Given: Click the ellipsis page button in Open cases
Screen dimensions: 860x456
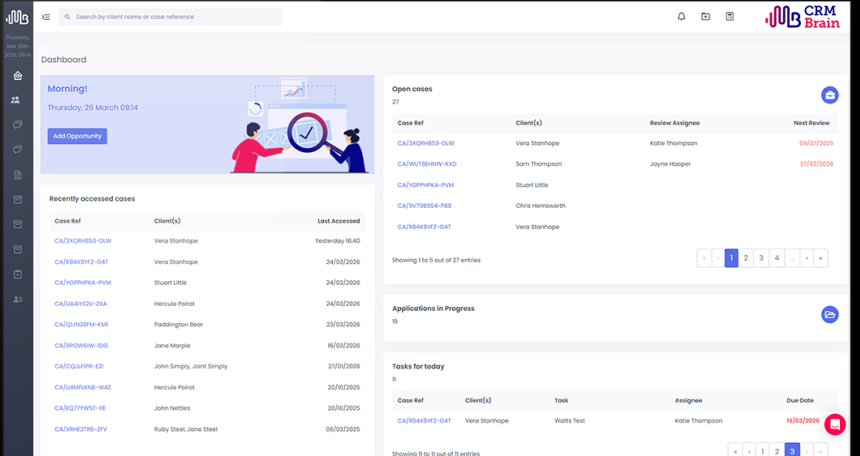Looking at the screenshot, I should (x=792, y=258).
